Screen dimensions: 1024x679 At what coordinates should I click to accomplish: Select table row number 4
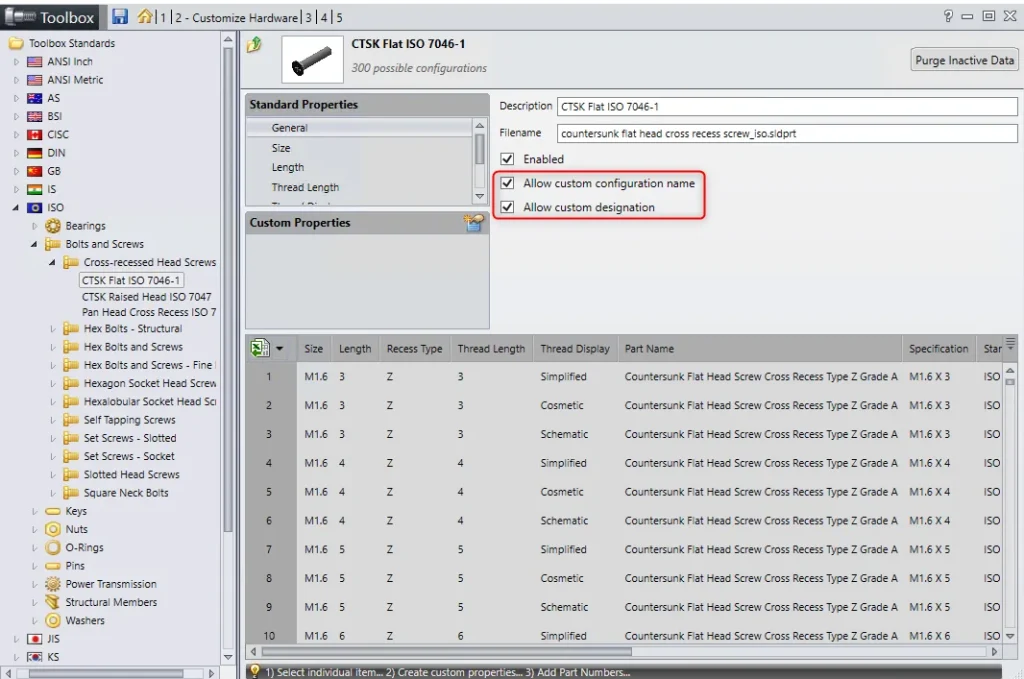click(x=268, y=463)
